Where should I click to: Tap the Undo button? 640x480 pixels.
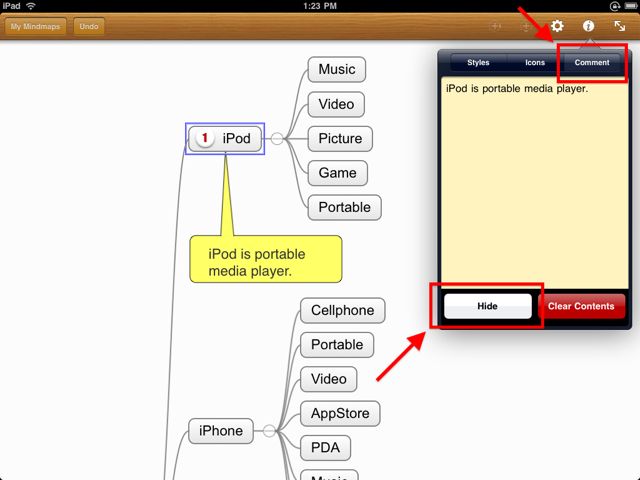89,27
